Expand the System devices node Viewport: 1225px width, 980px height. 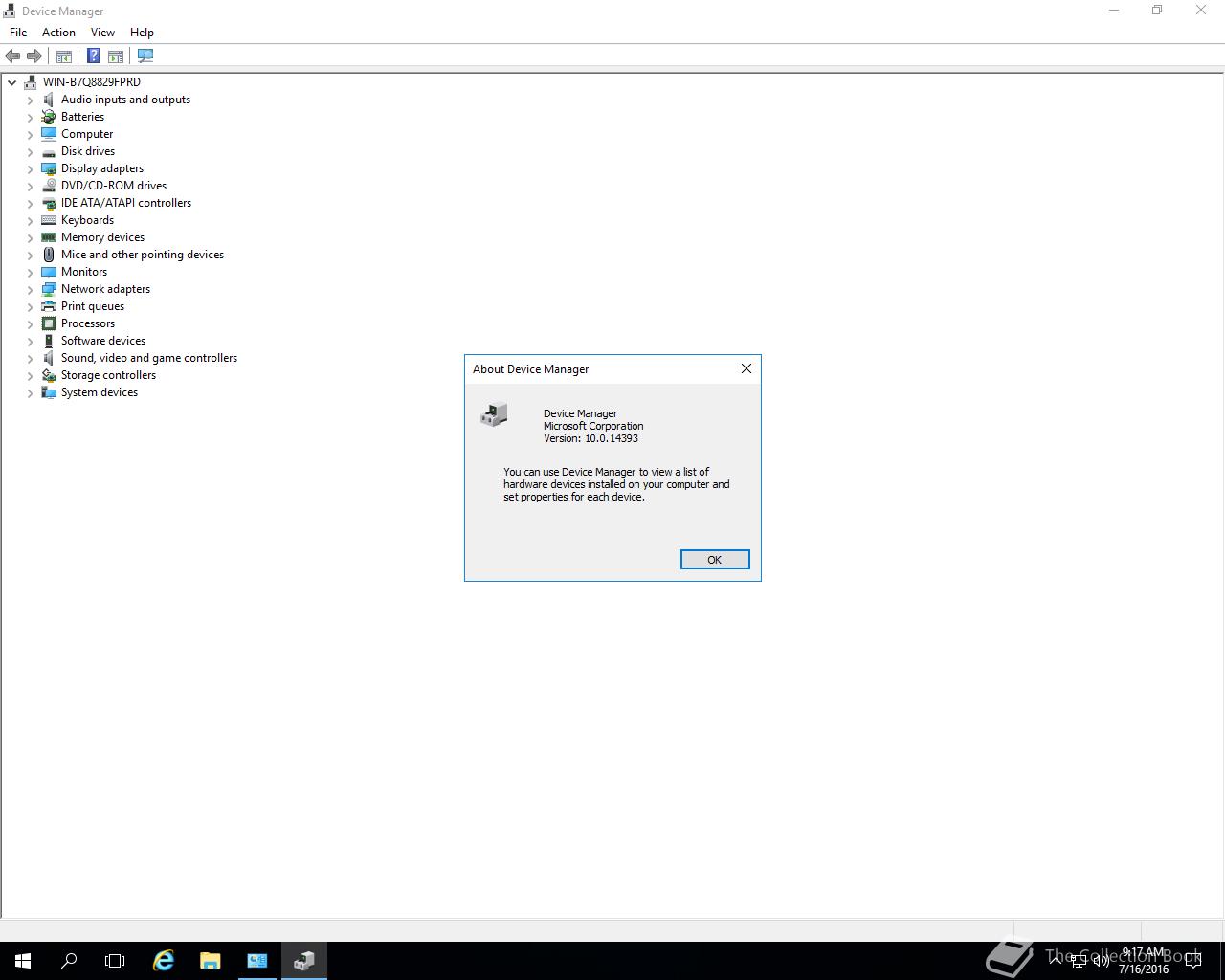pos(30,392)
